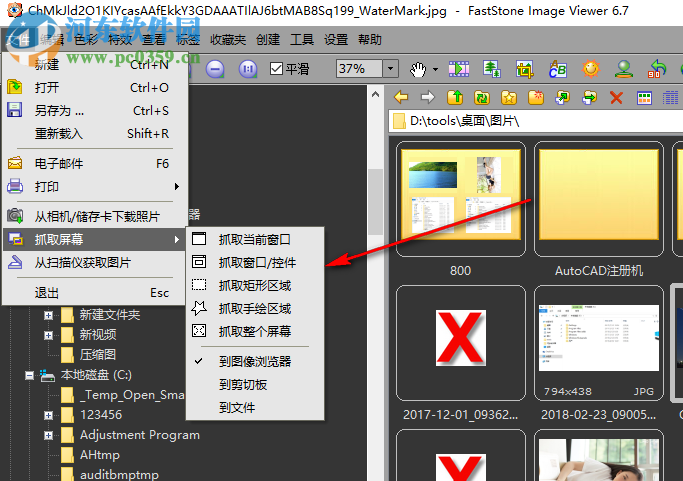The image size is (683, 481).
Task: Select the _Temp_Open_Sma folder in tree
Action: pyautogui.click(x=123, y=395)
